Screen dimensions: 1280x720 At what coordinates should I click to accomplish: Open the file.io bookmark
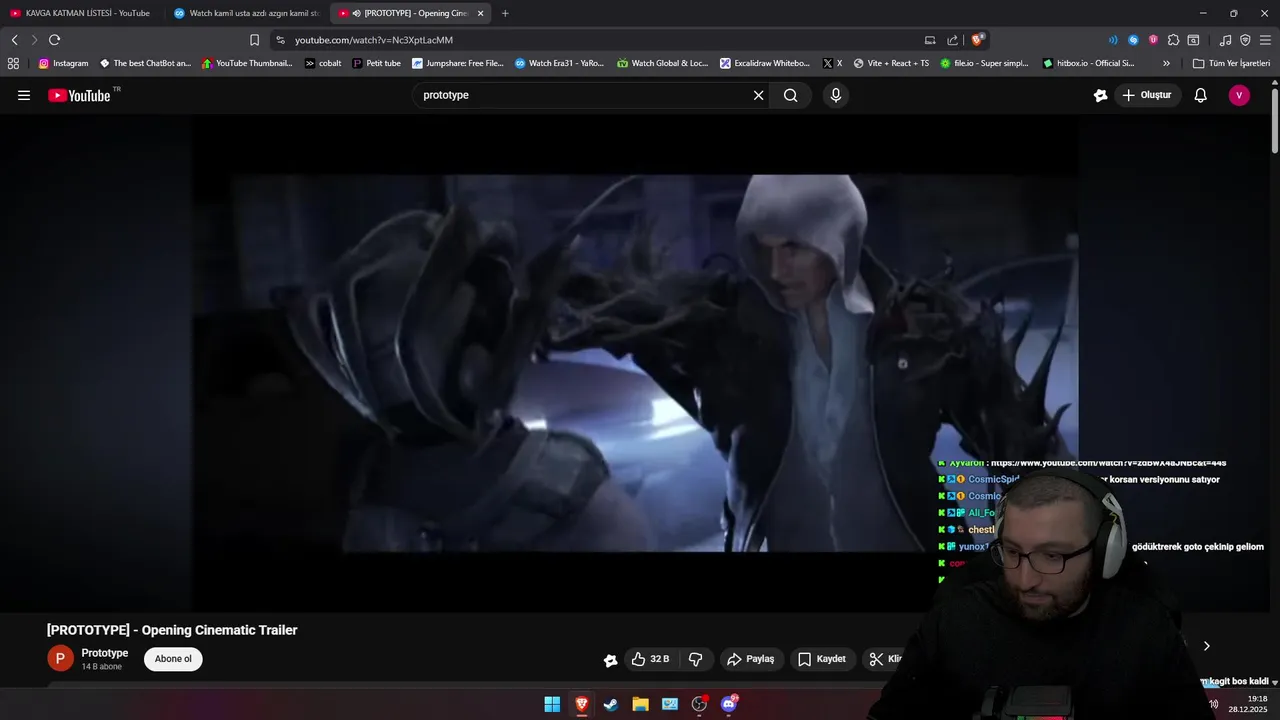click(x=985, y=63)
